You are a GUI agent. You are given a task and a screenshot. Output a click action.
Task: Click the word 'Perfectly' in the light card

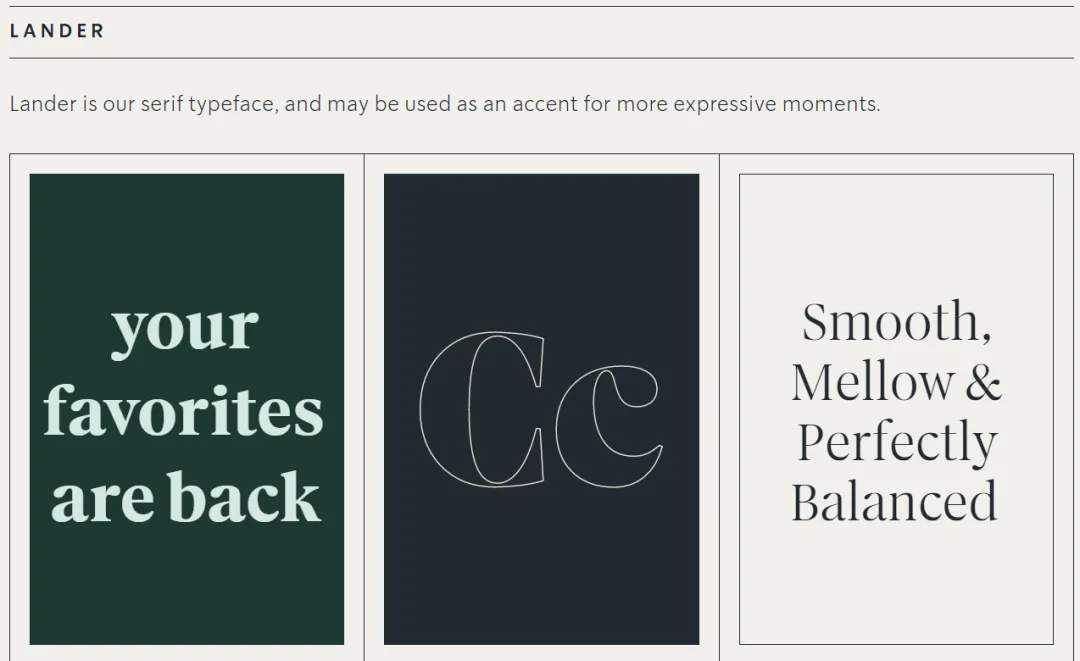897,443
